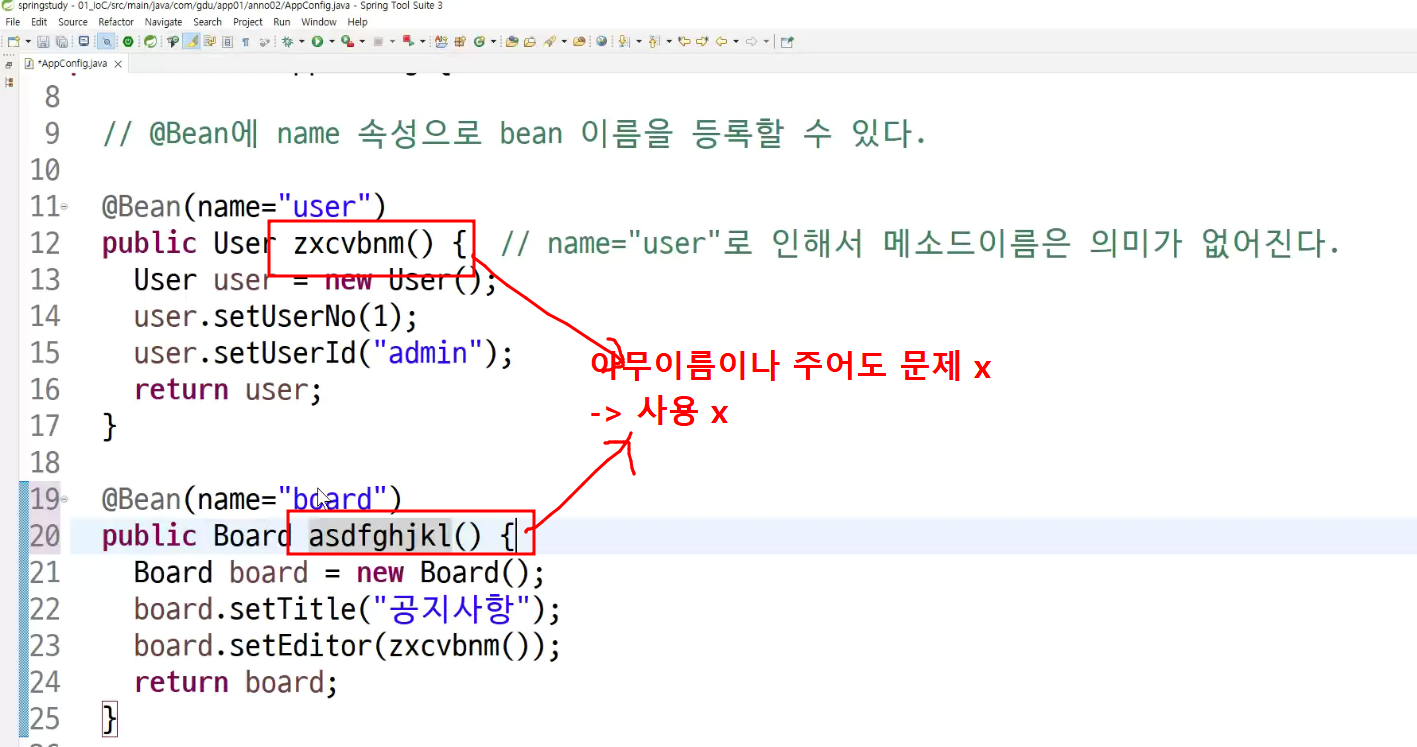Image resolution: width=1417 pixels, height=747 pixels.
Task: Click the "공지사항" string on line 22
Action: (x=451, y=609)
